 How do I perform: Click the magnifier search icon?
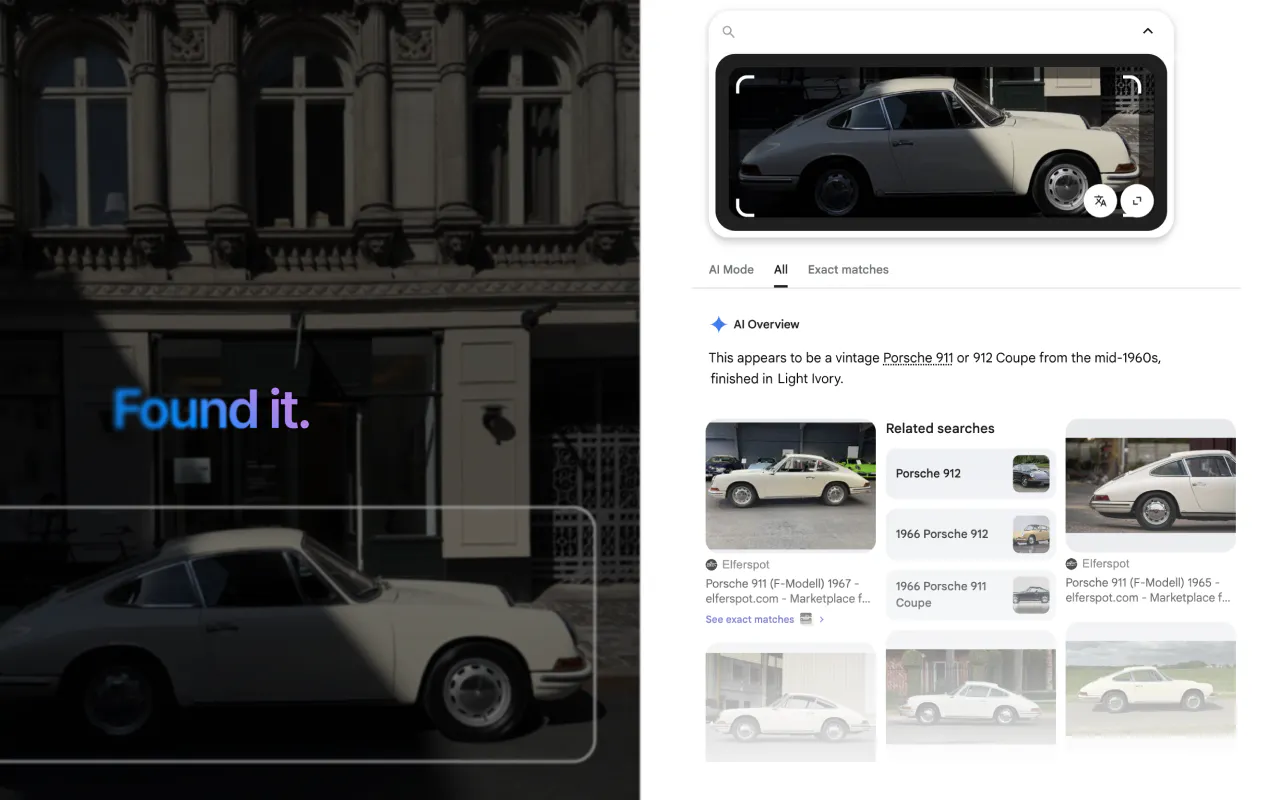(x=728, y=32)
